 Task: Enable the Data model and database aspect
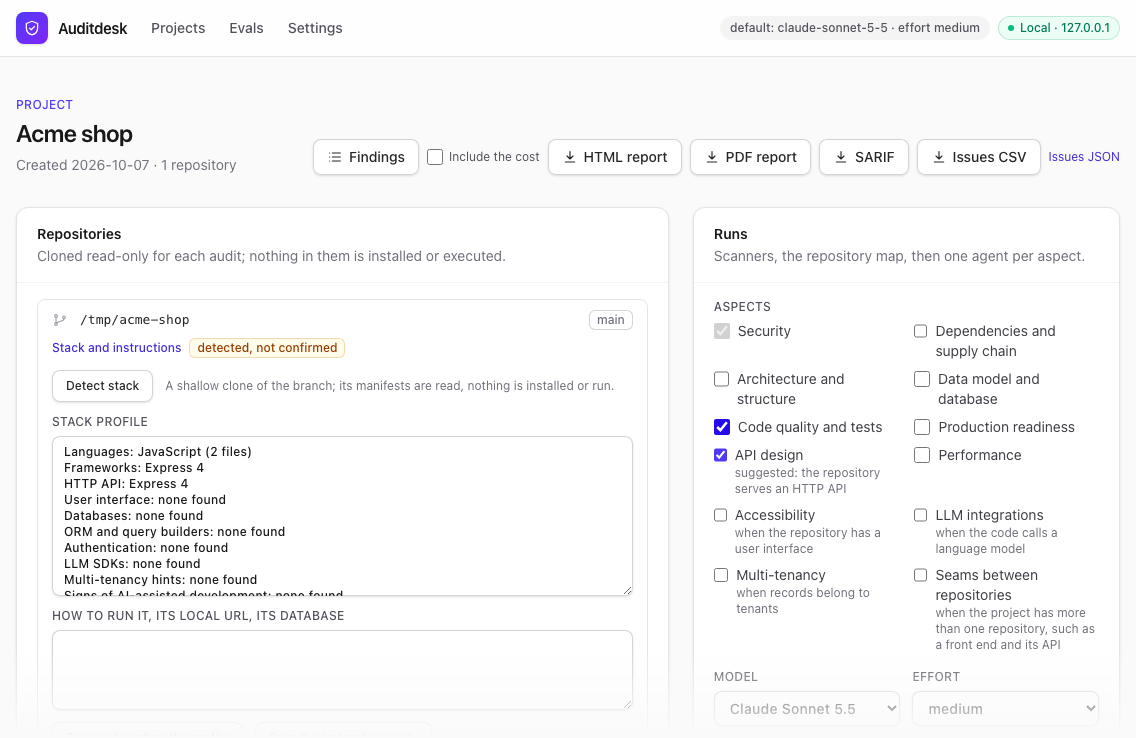pos(922,379)
